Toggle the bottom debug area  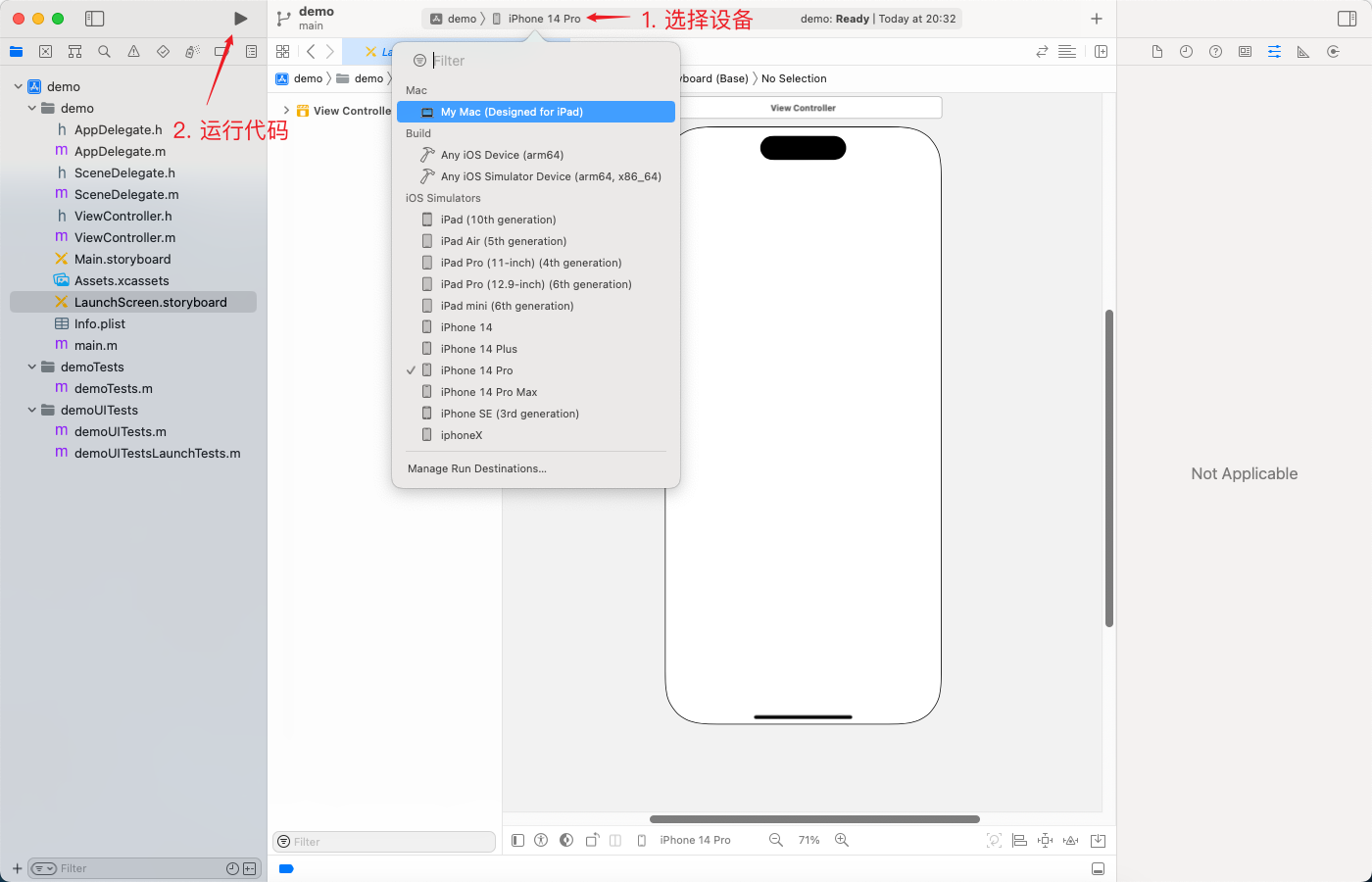click(1098, 869)
